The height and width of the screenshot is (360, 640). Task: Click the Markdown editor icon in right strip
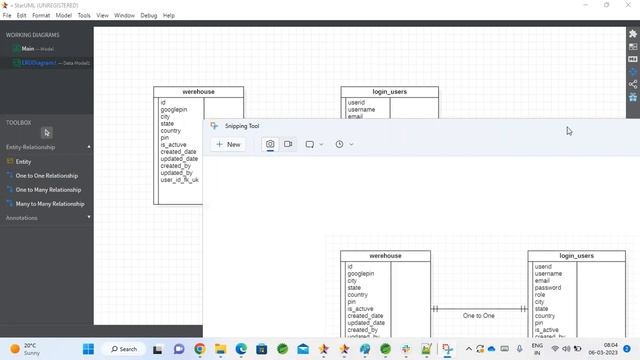point(633,59)
